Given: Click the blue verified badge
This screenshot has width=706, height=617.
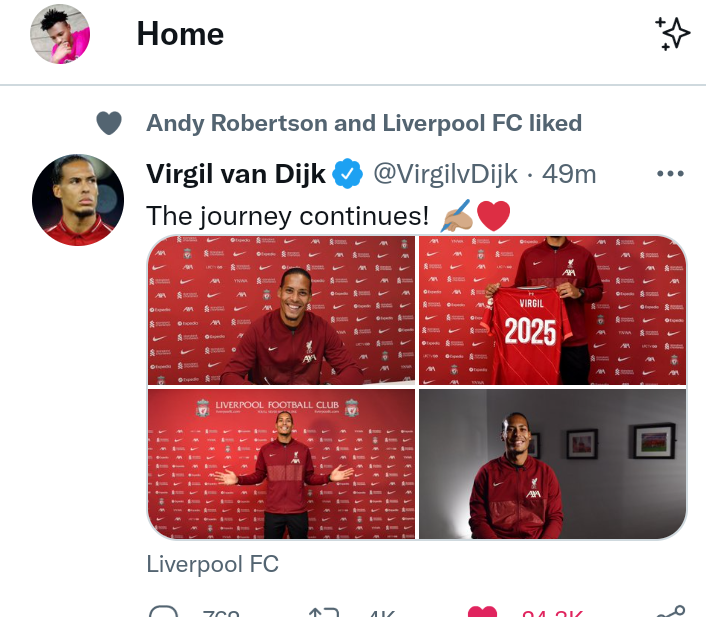Looking at the screenshot, I should tap(348, 173).
